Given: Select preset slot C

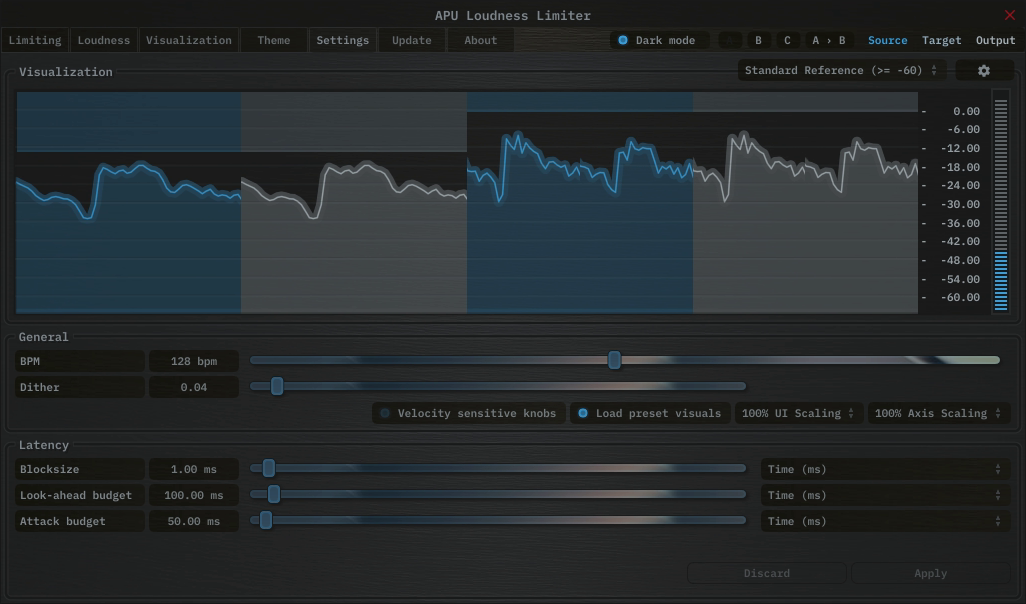Looking at the screenshot, I should 787,41.
